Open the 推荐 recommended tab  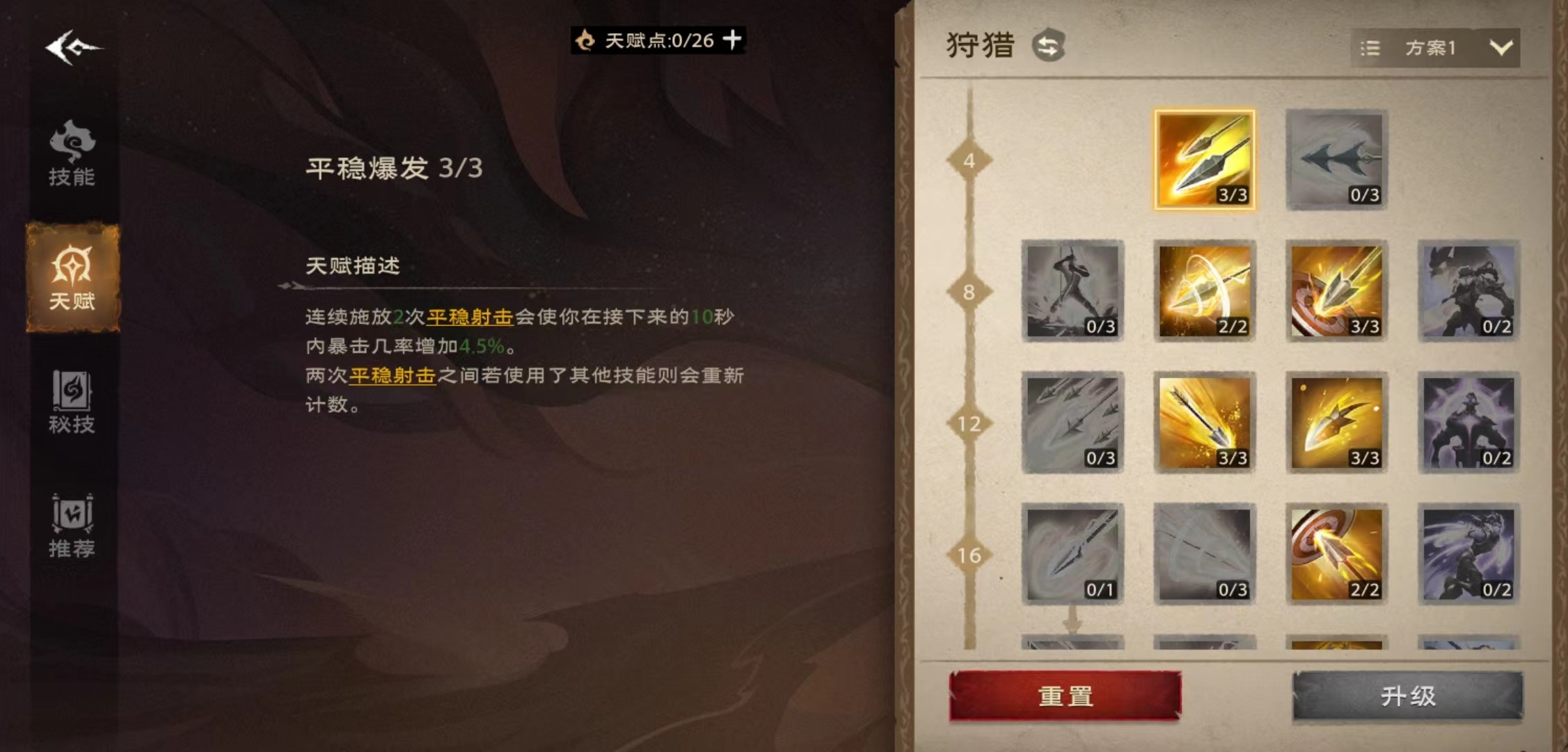tap(72, 526)
